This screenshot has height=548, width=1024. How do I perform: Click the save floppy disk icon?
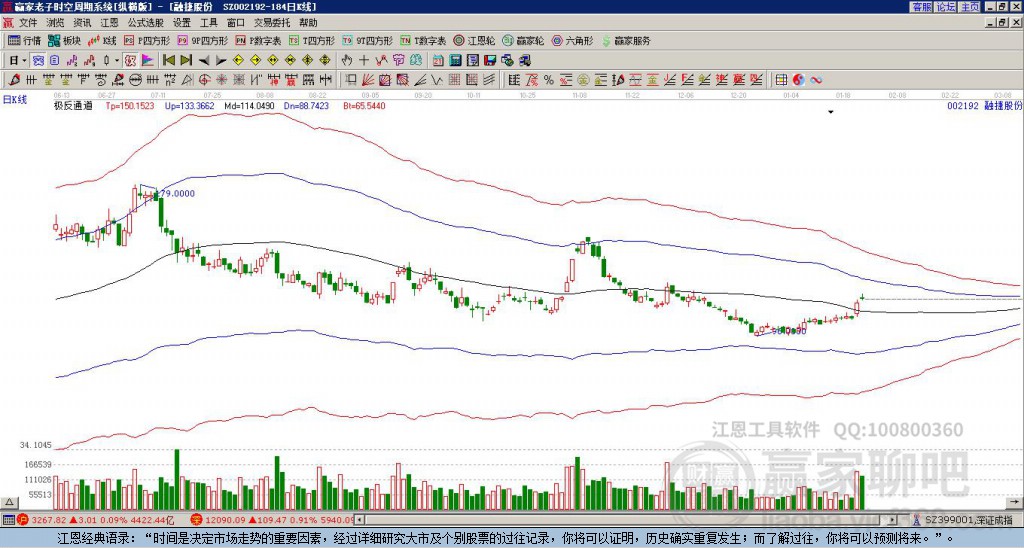[490, 60]
